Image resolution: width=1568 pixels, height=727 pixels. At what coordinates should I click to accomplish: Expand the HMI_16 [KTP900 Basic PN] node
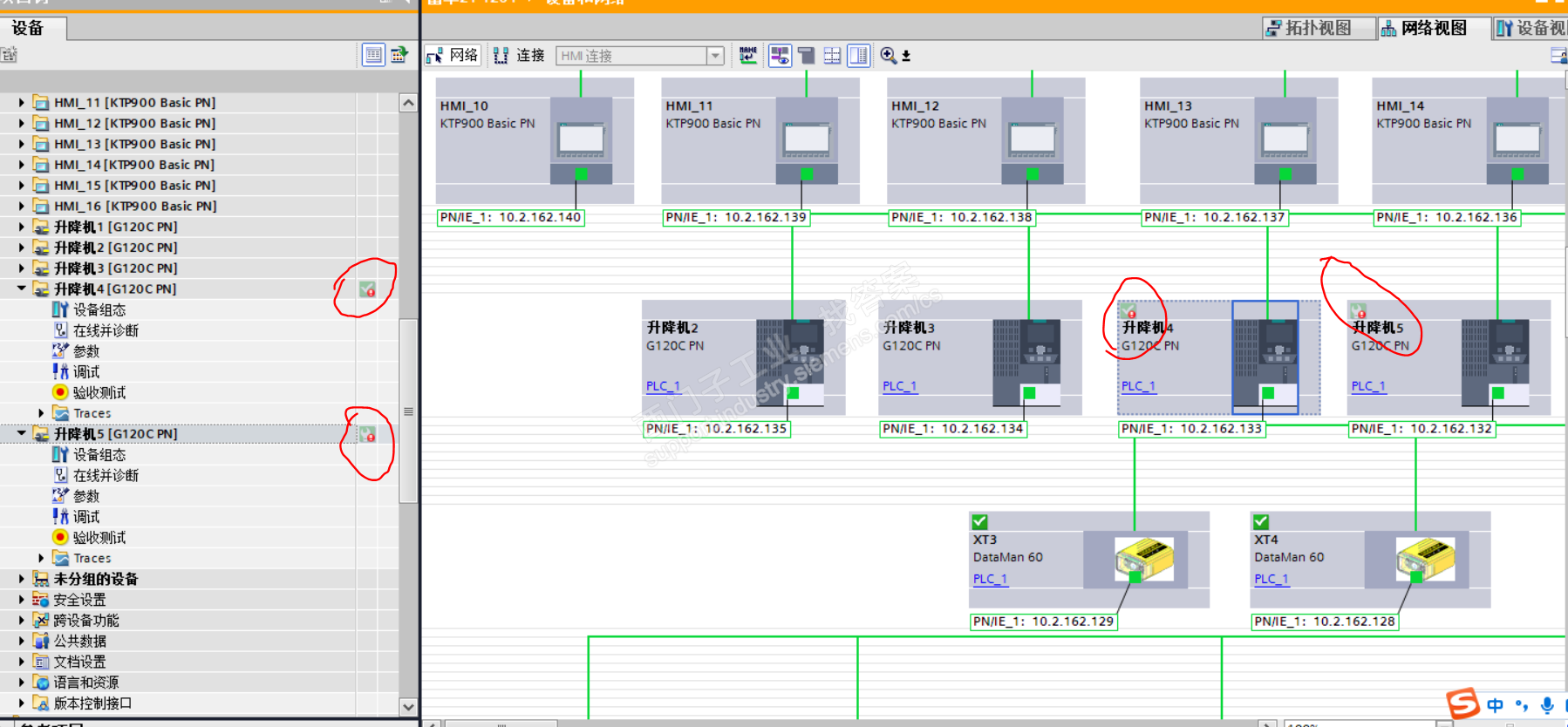(x=22, y=207)
